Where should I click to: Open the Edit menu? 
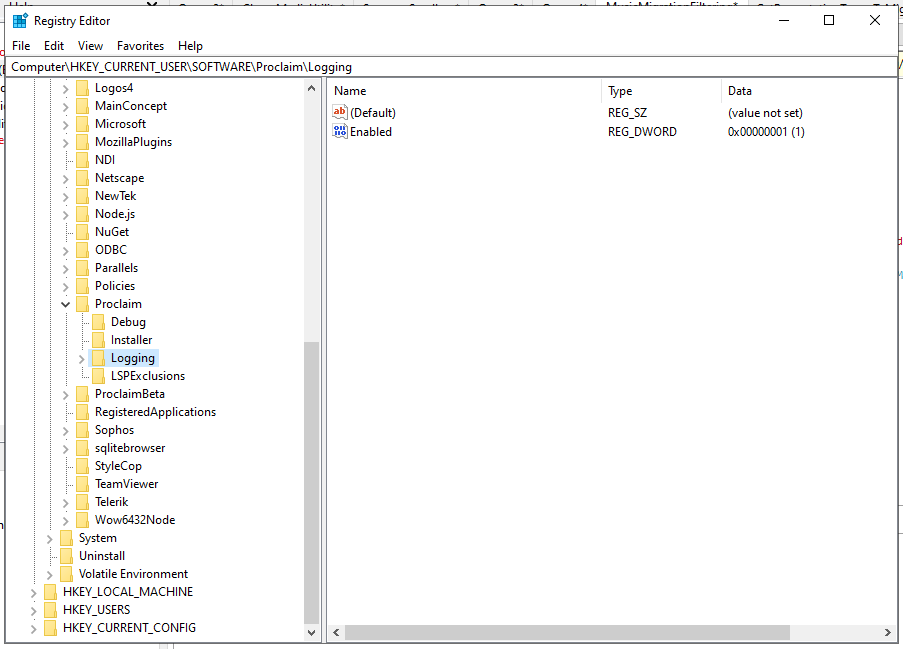point(54,45)
